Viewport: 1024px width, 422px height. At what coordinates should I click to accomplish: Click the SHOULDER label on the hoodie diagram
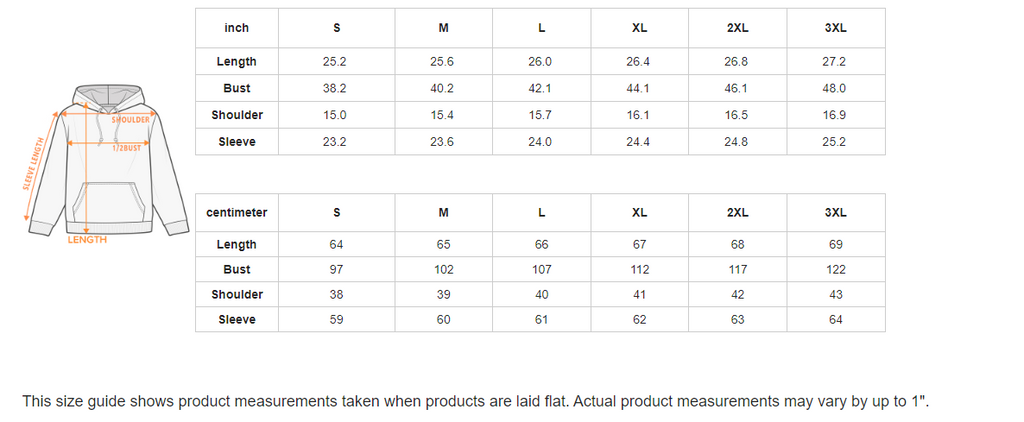(130, 120)
